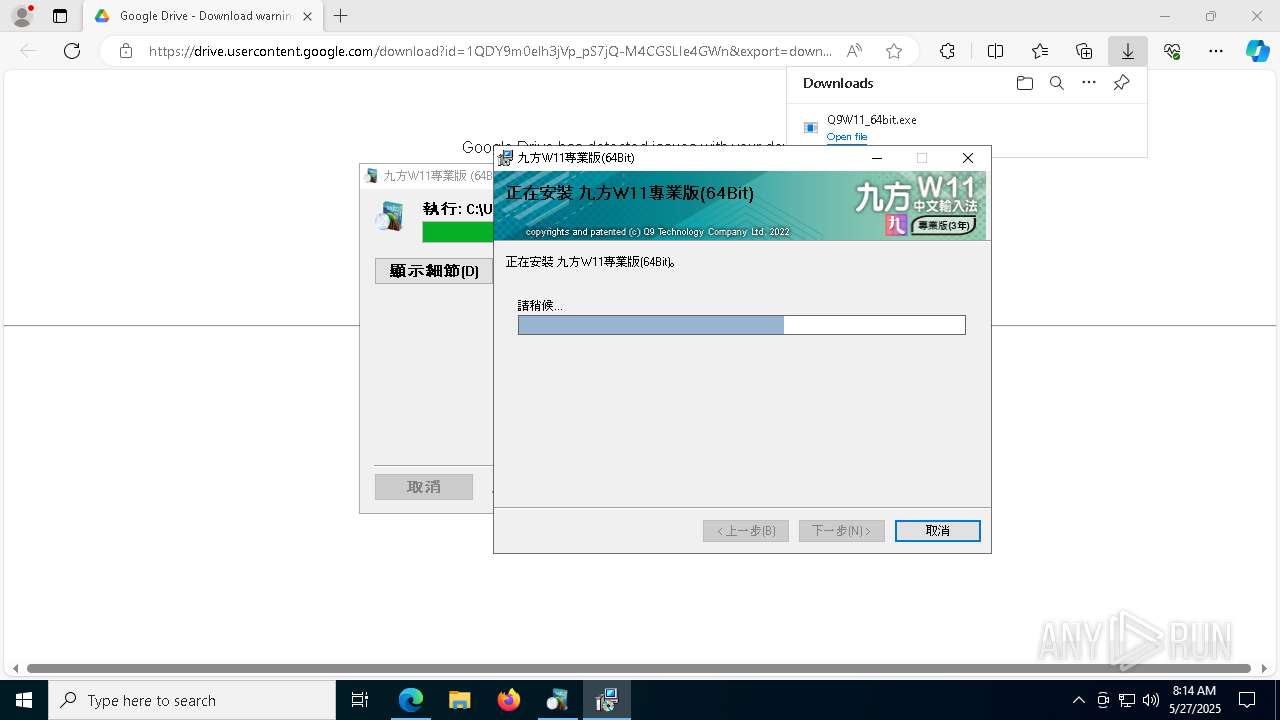Click the disabled 上一步(B) button

pyautogui.click(x=746, y=531)
